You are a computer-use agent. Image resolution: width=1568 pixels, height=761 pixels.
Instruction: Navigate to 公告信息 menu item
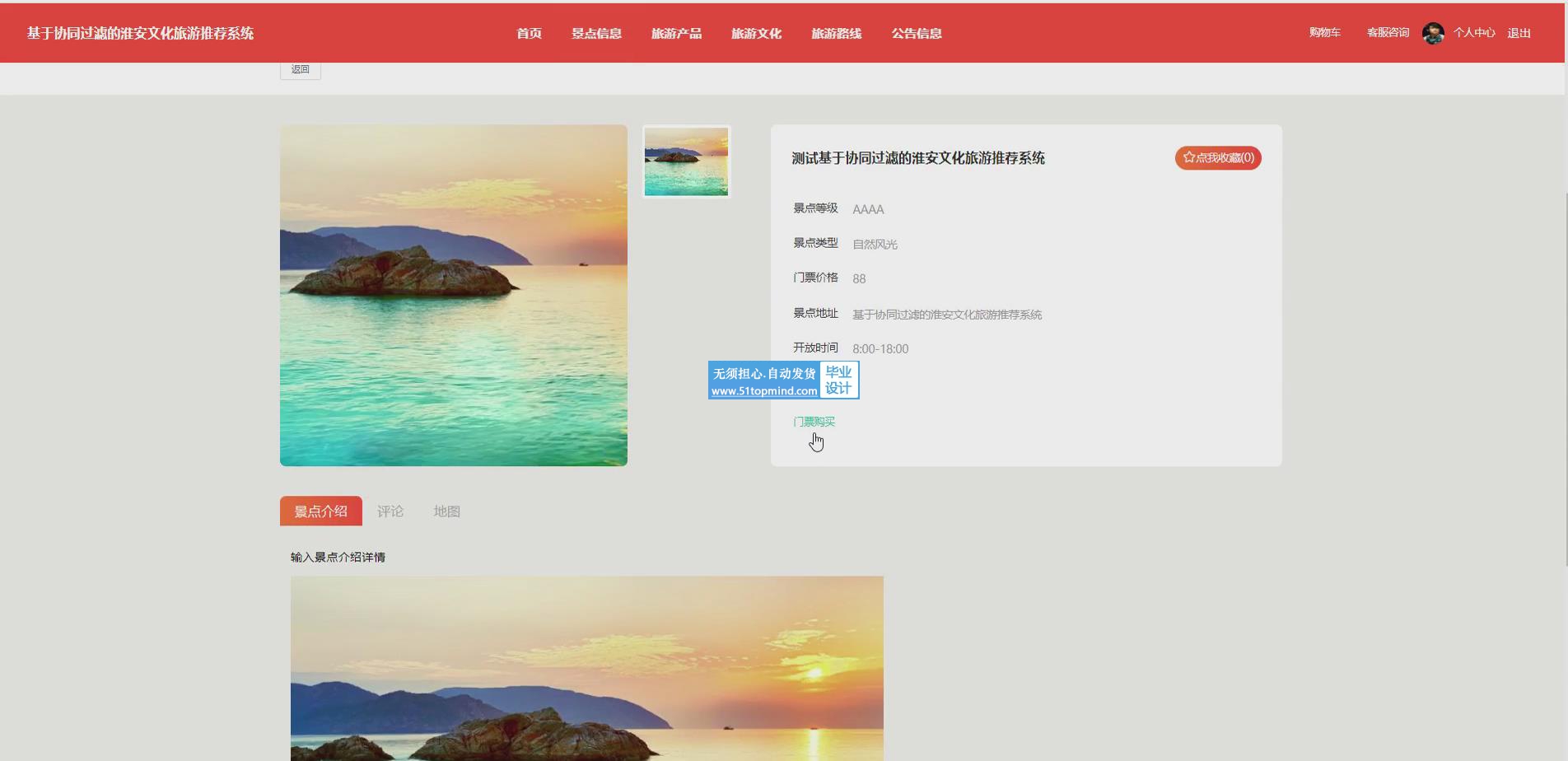point(917,33)
